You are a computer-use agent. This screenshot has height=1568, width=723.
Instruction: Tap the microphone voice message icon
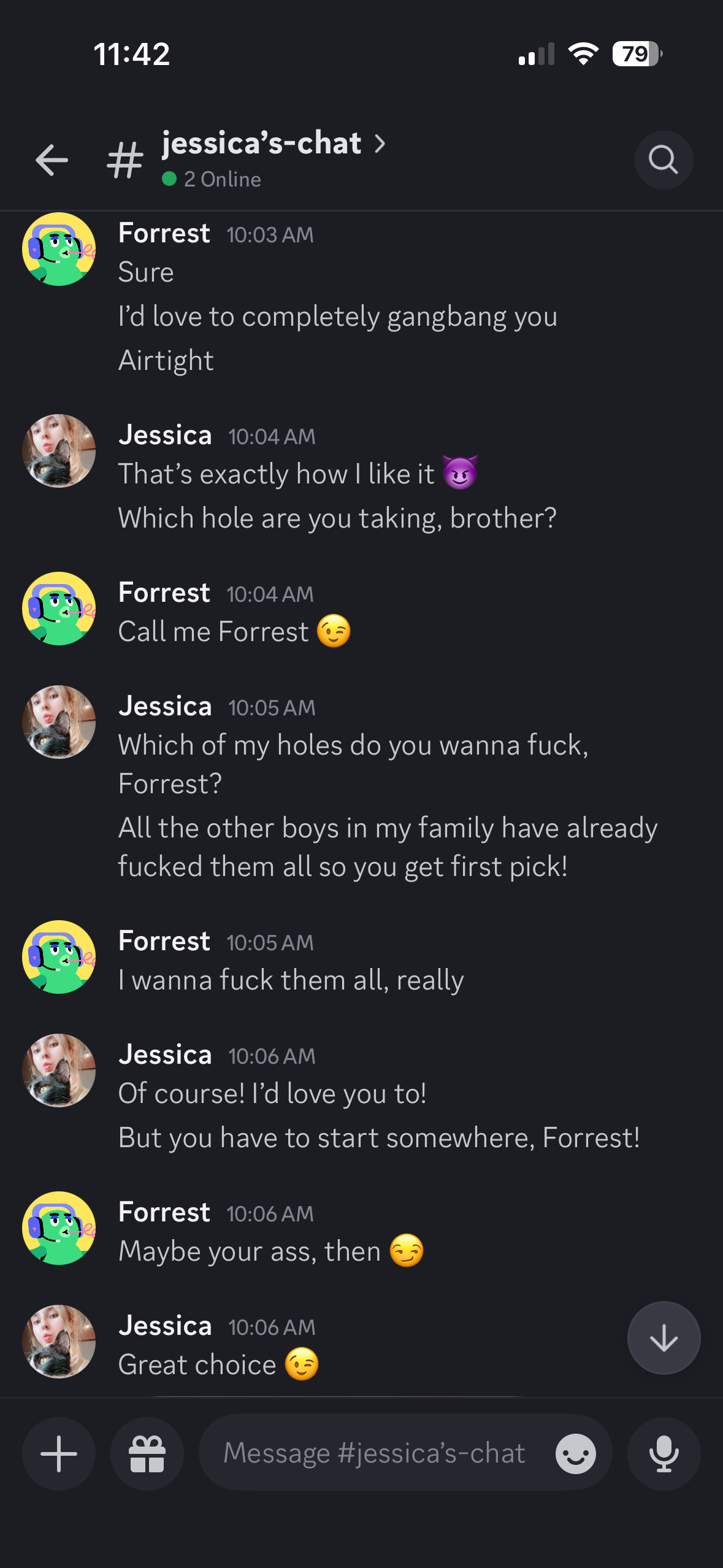point(664,1453)
